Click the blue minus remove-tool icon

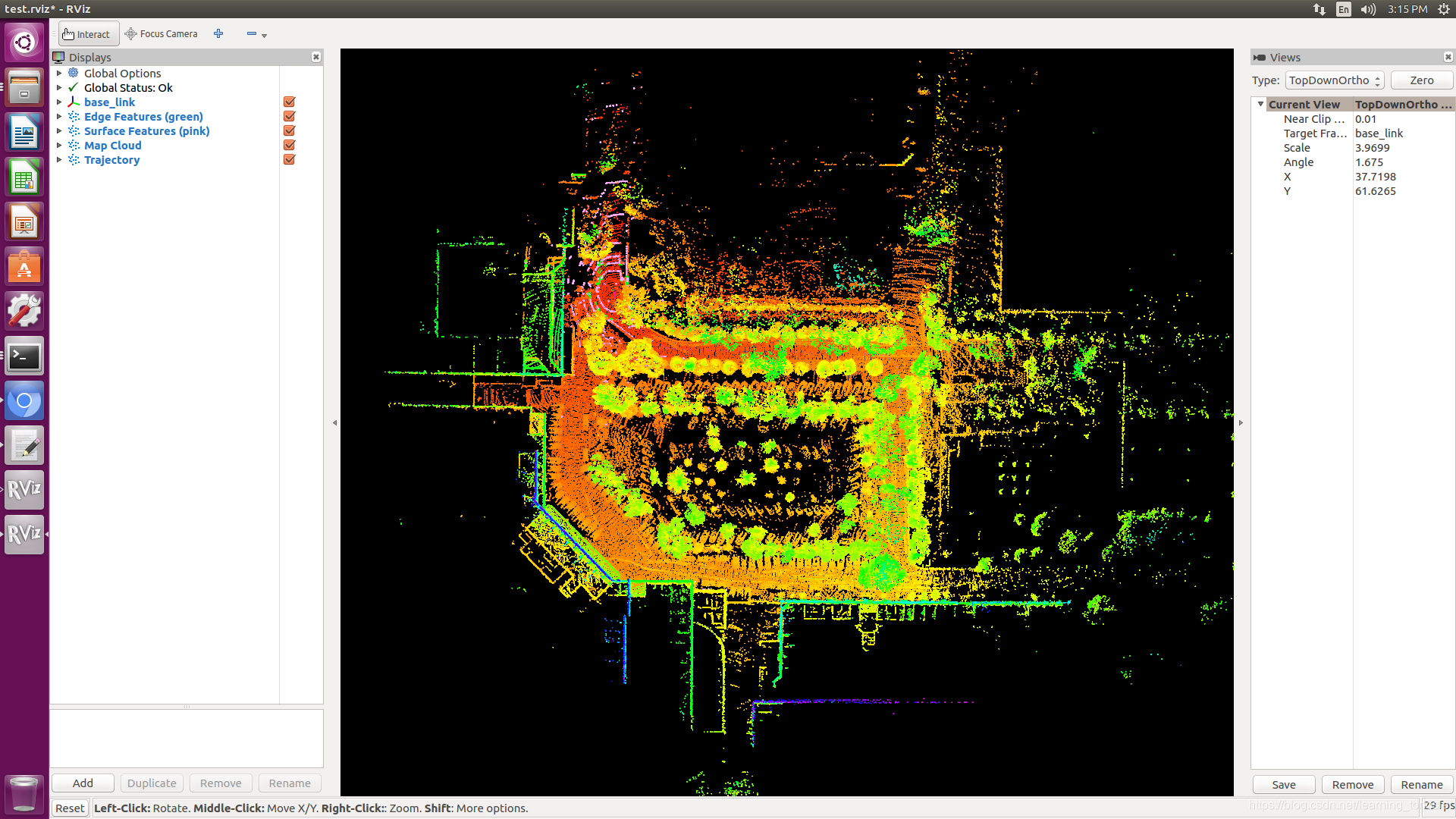(252, 33)
